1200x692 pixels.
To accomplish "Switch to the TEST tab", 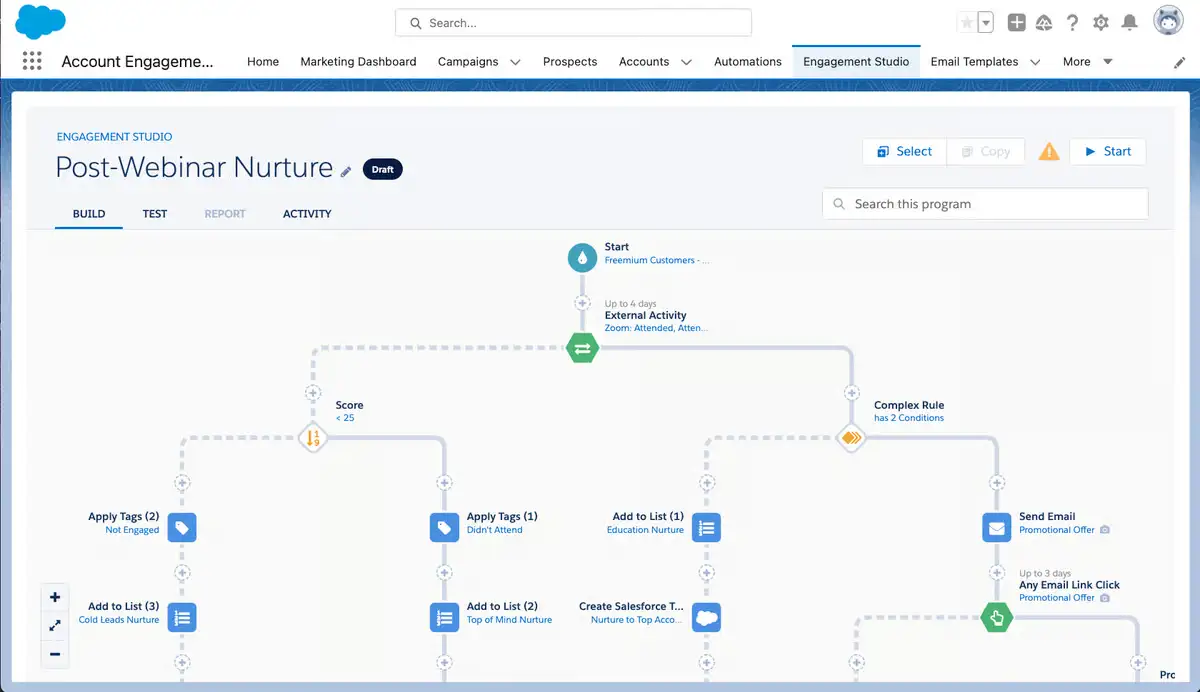I will click(155, 213).
